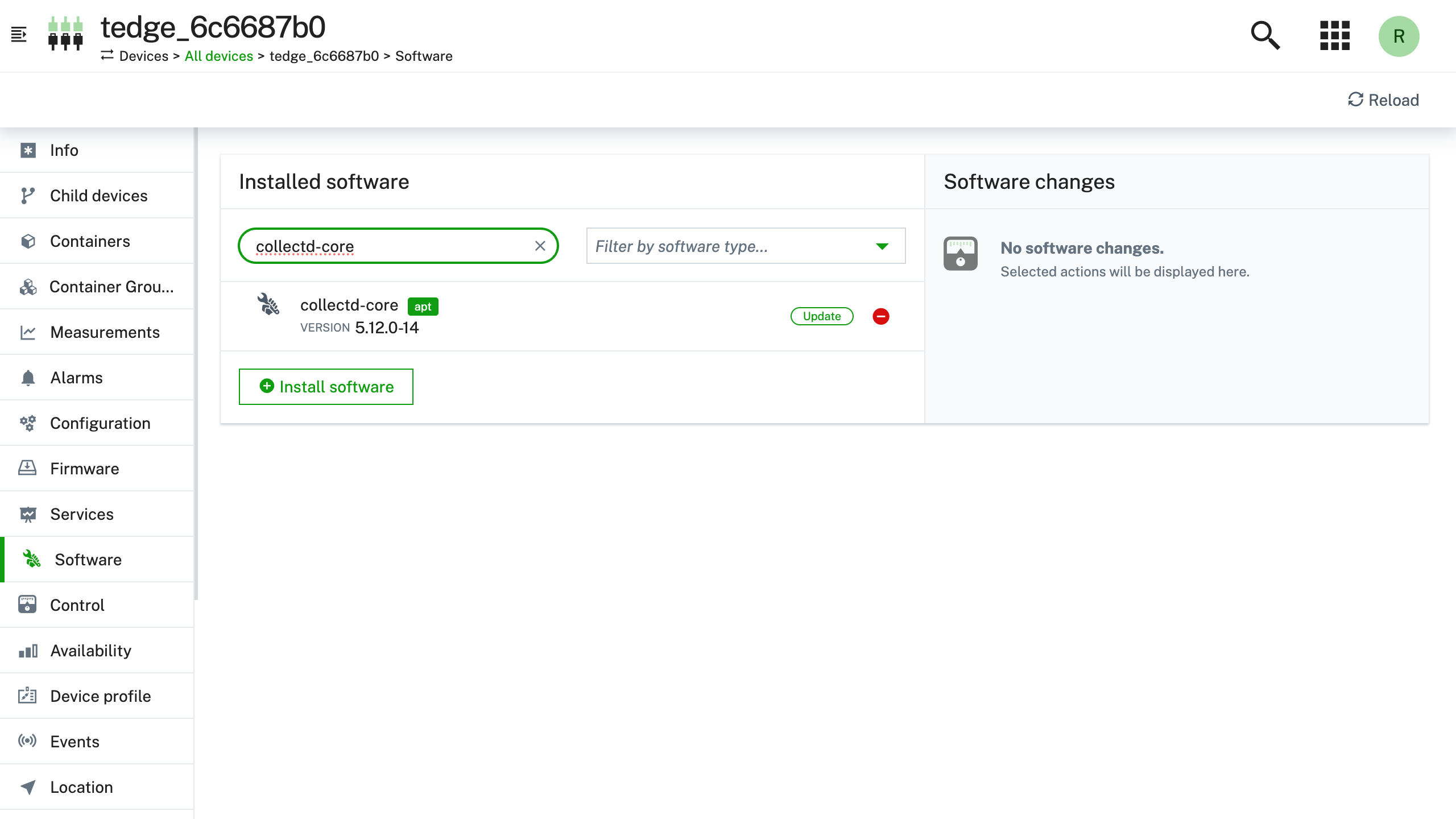1456x819 pixels.
Task: Click Update for collectd-core
Action: (822, 316)
